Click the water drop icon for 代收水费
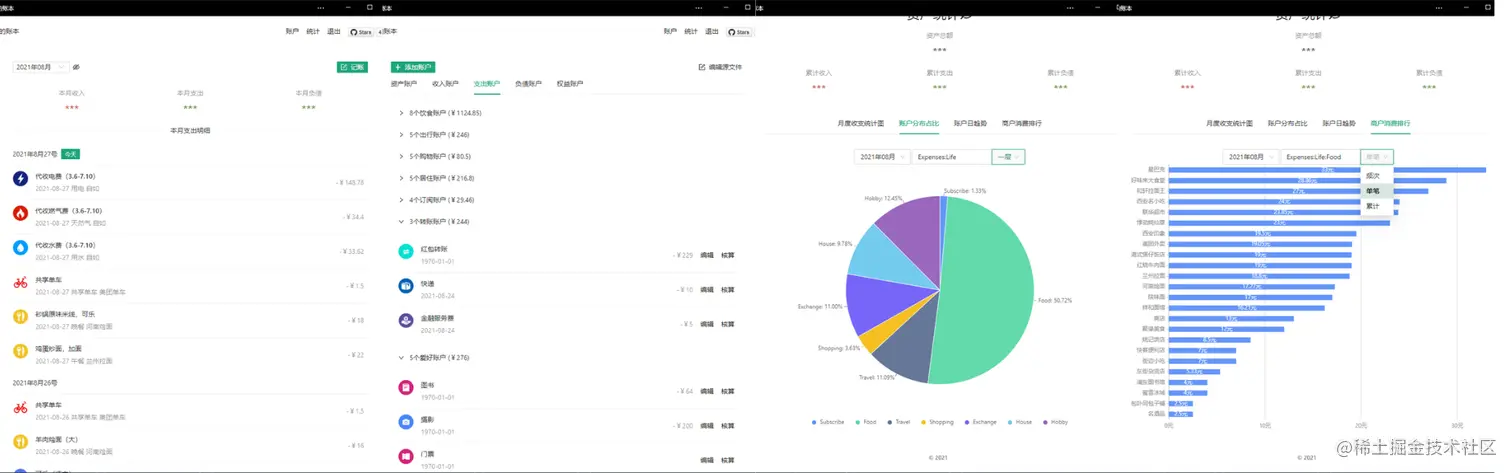The width and height of the screenshot is (1512, 473). 20,247
